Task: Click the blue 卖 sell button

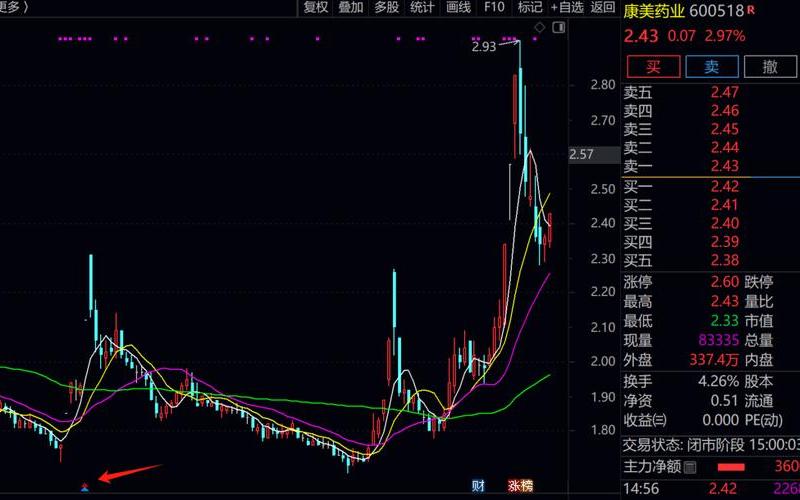Action: [x=712, y=66]
